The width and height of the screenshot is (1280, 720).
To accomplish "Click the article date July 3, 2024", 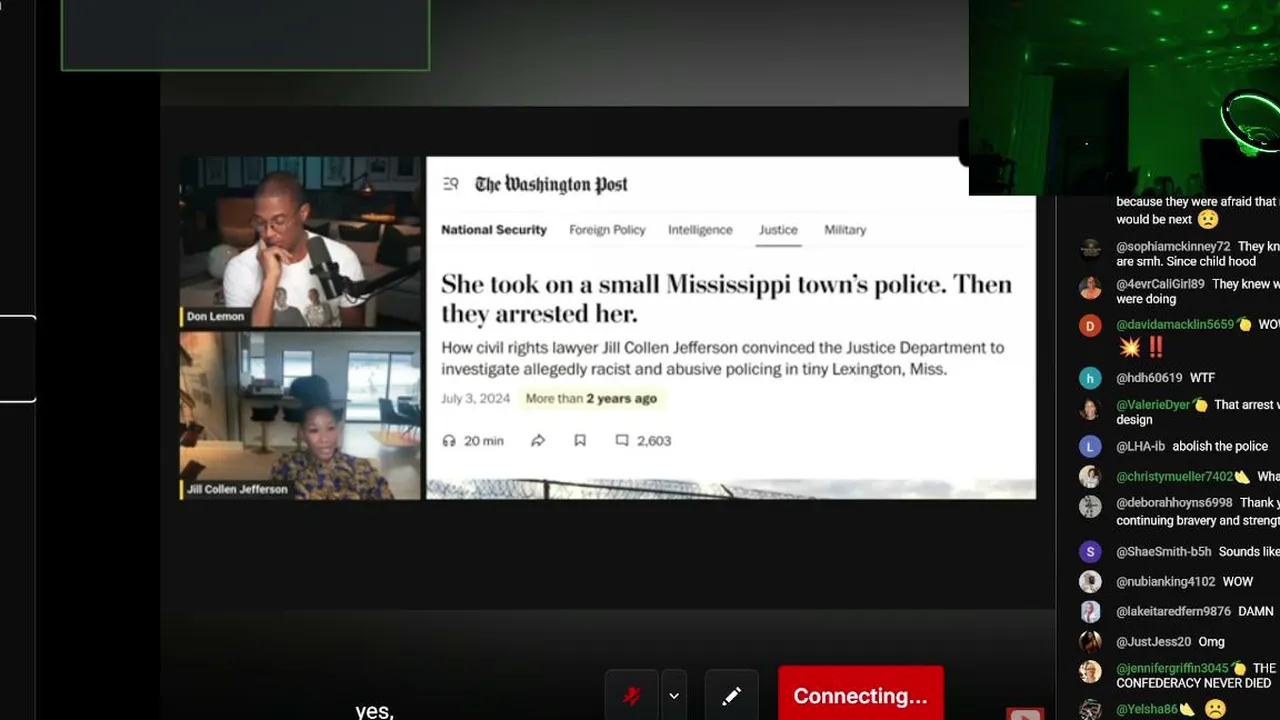I will 476,398.
